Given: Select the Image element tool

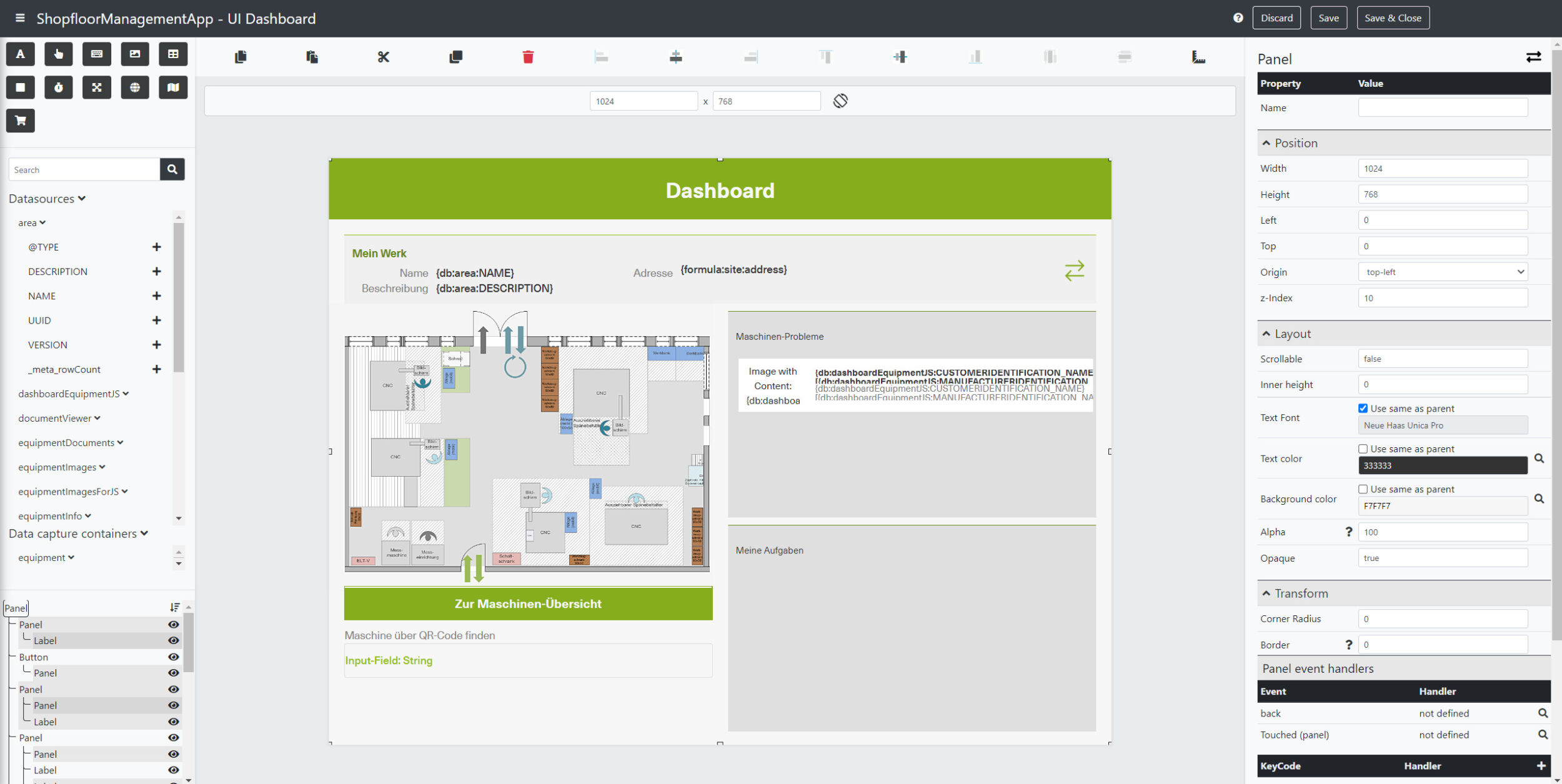Looking at the screenshot, I should click(x=134, y=54).
